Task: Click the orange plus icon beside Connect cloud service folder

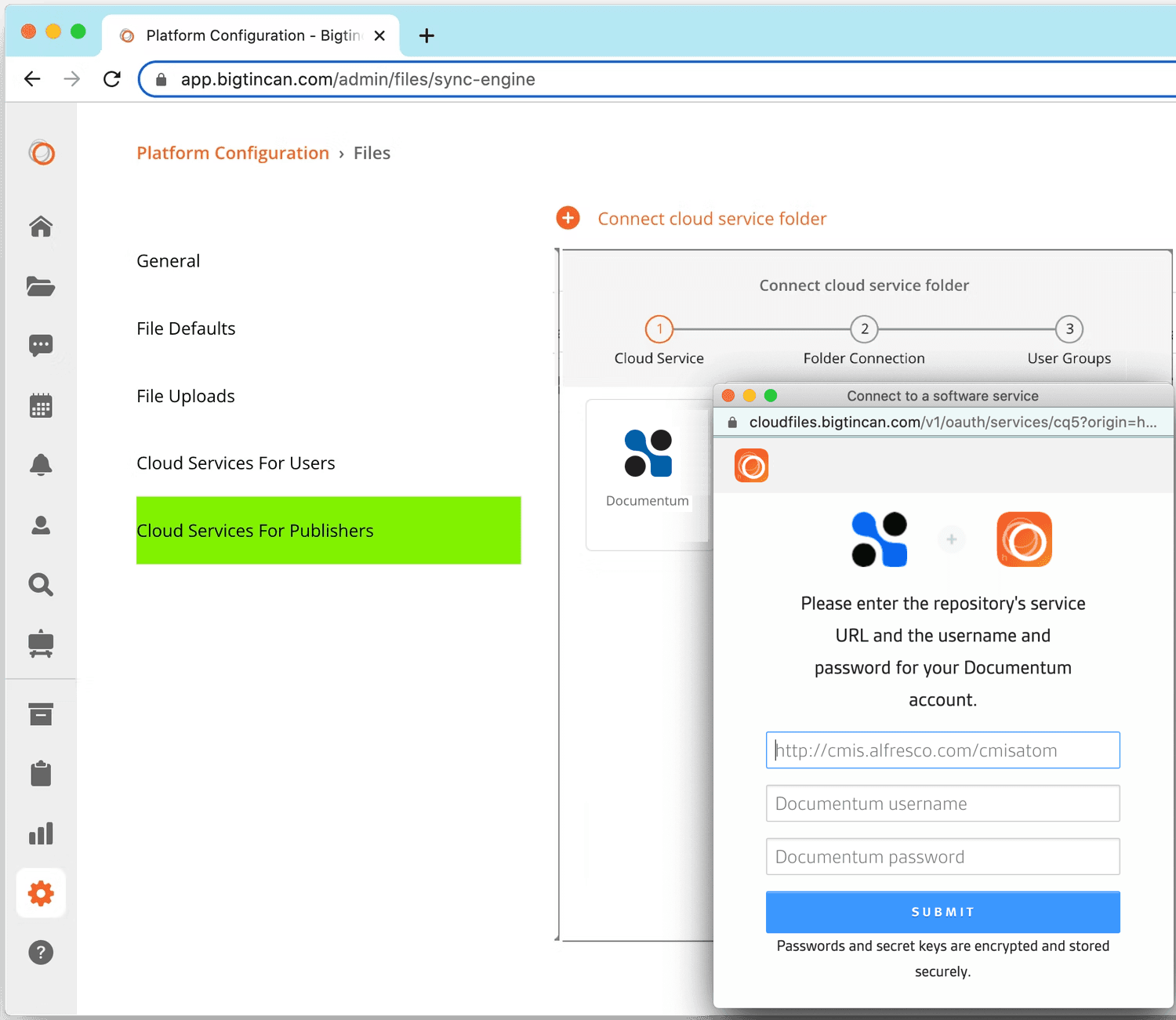Action: tap(568, 218)
